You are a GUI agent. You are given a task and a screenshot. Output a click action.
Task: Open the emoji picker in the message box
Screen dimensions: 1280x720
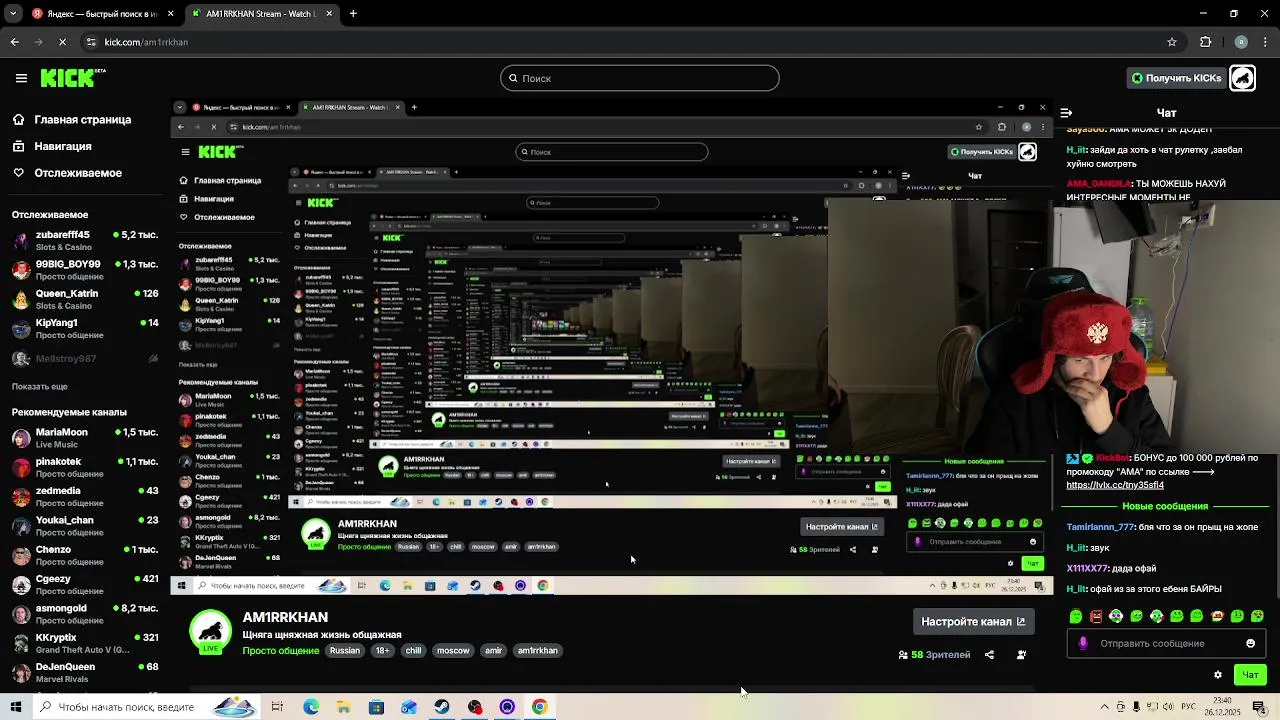[1250, 643]
